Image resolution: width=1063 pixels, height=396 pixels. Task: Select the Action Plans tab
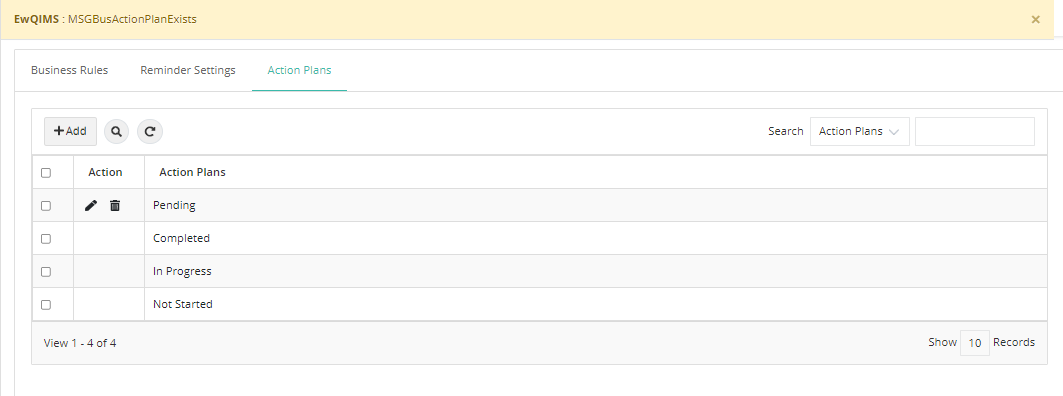click(x=300, y=70)
